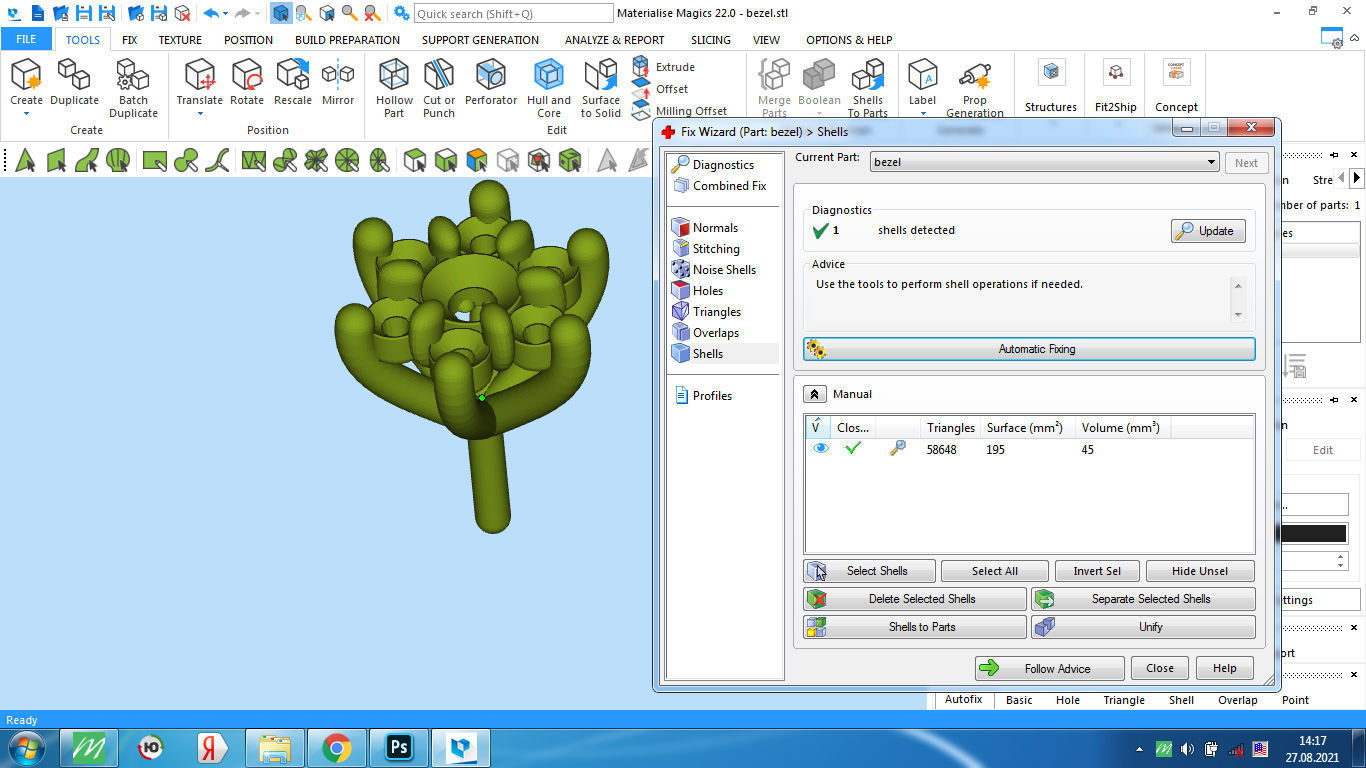Open Photoshop from the taskbar
Viewport: 1366px width, 768px height.
(x=399, y=748)
